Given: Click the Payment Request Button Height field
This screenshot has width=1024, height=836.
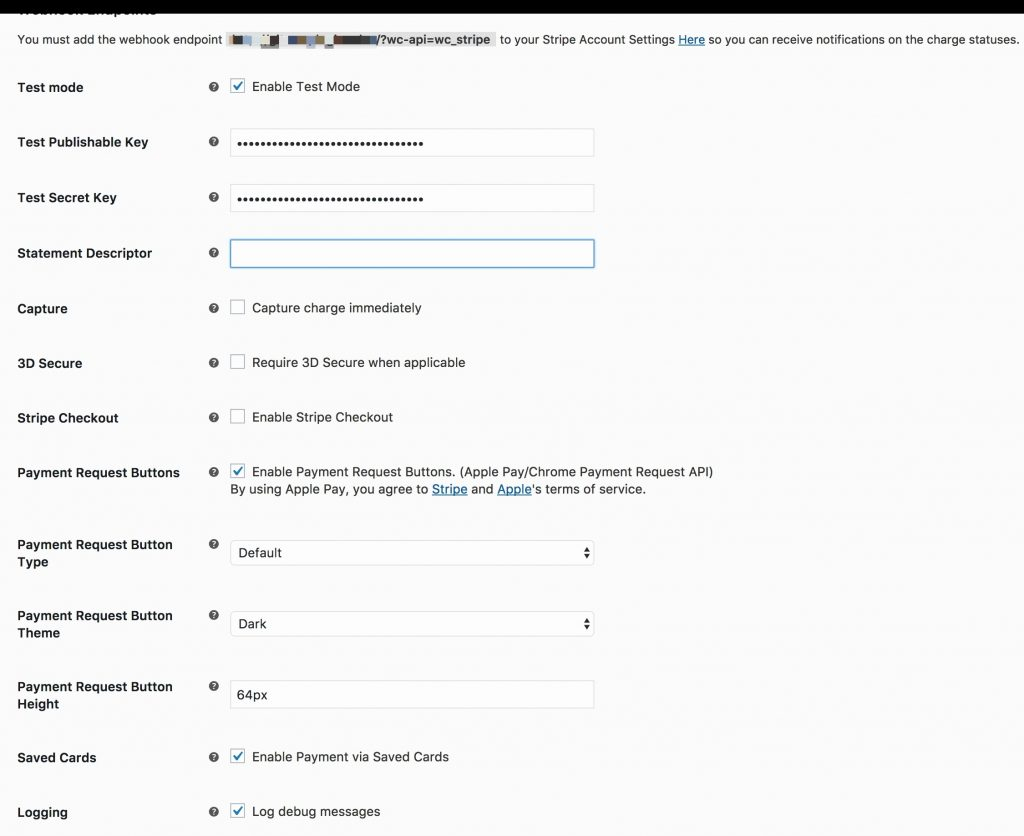Looking at the screenshot, I should tap(411, 694).
